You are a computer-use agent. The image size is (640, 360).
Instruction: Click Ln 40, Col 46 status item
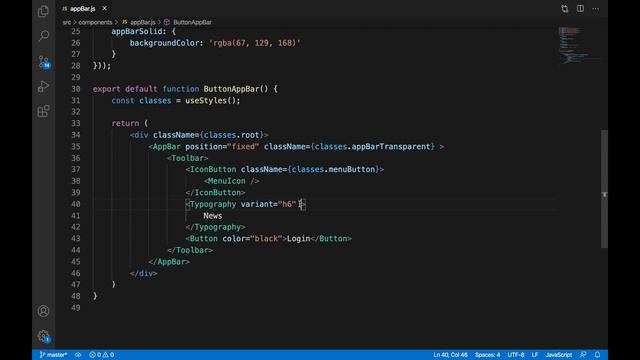pyautogui.click(x=450, y=355)
